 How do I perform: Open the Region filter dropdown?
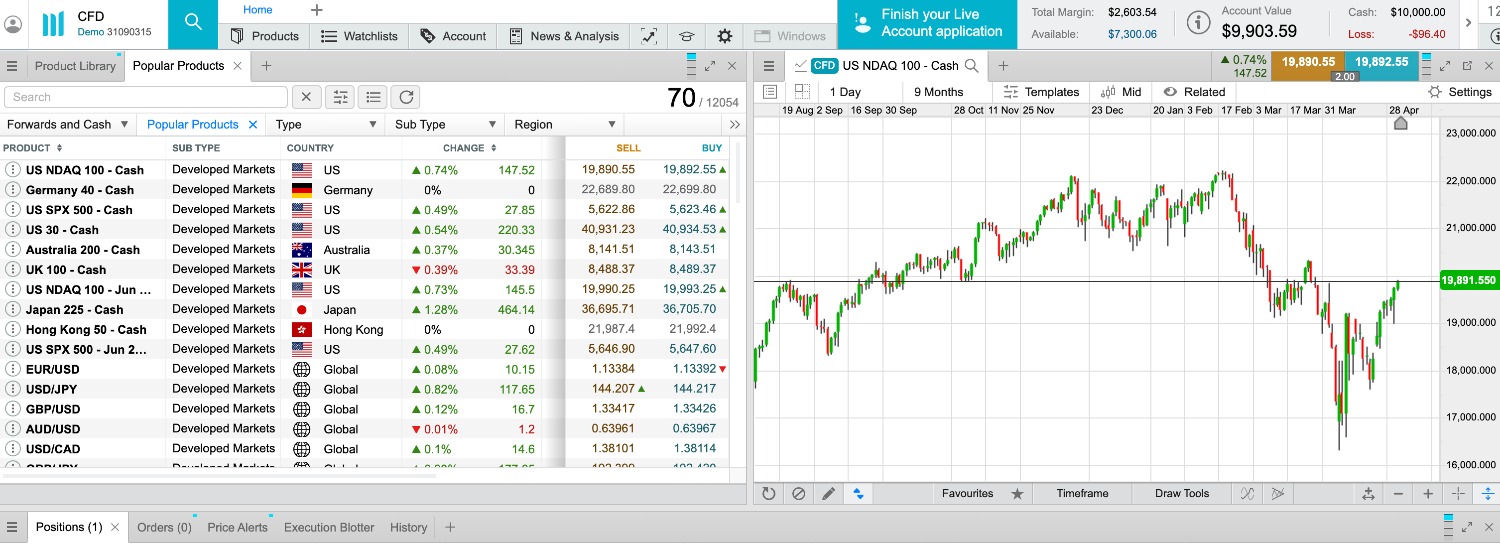565,125
